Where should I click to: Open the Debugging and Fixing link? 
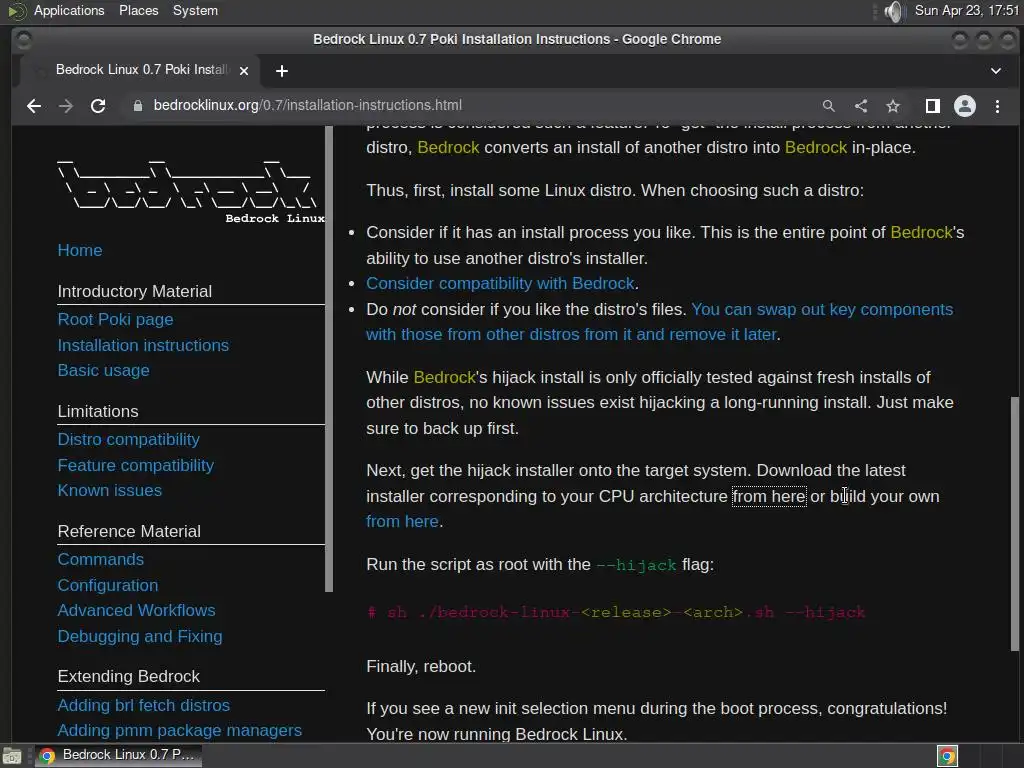click(x=140, y=636)
